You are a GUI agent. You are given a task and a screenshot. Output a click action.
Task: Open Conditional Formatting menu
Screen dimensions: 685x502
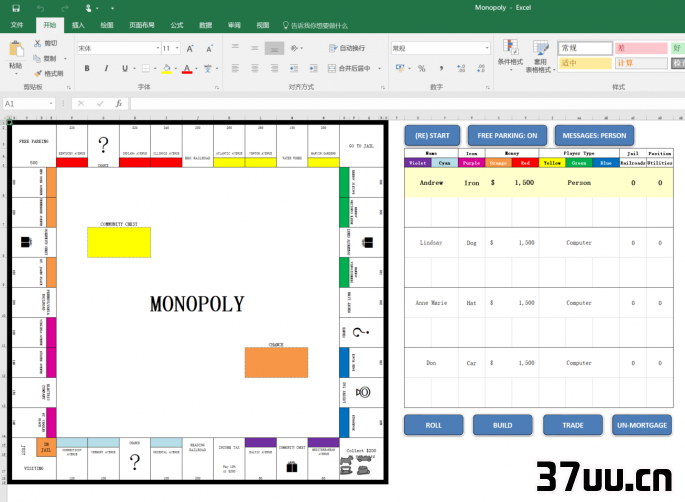(510, 55)
